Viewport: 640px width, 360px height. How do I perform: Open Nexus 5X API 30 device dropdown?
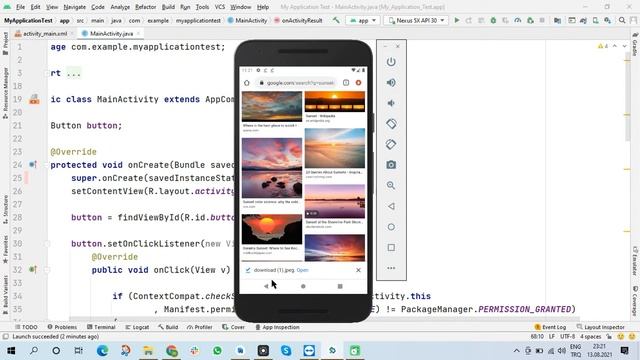pos(416,20)
